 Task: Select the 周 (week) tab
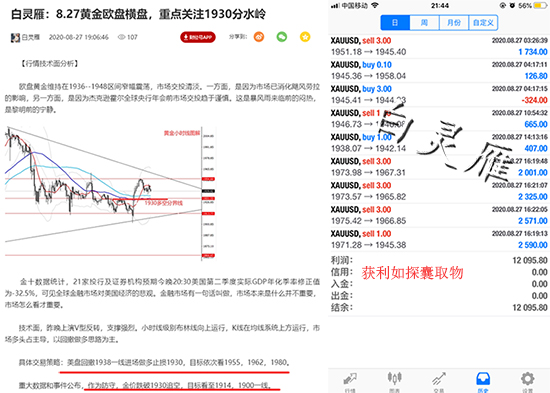point(424,23)
